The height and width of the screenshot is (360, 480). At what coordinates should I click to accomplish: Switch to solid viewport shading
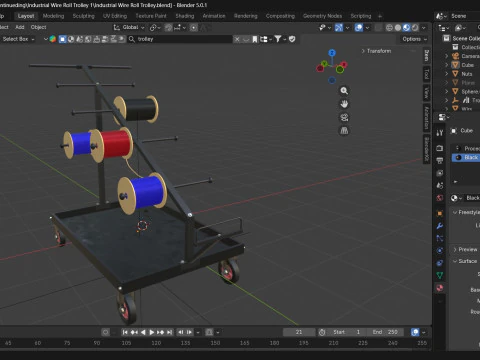[398, 28]
